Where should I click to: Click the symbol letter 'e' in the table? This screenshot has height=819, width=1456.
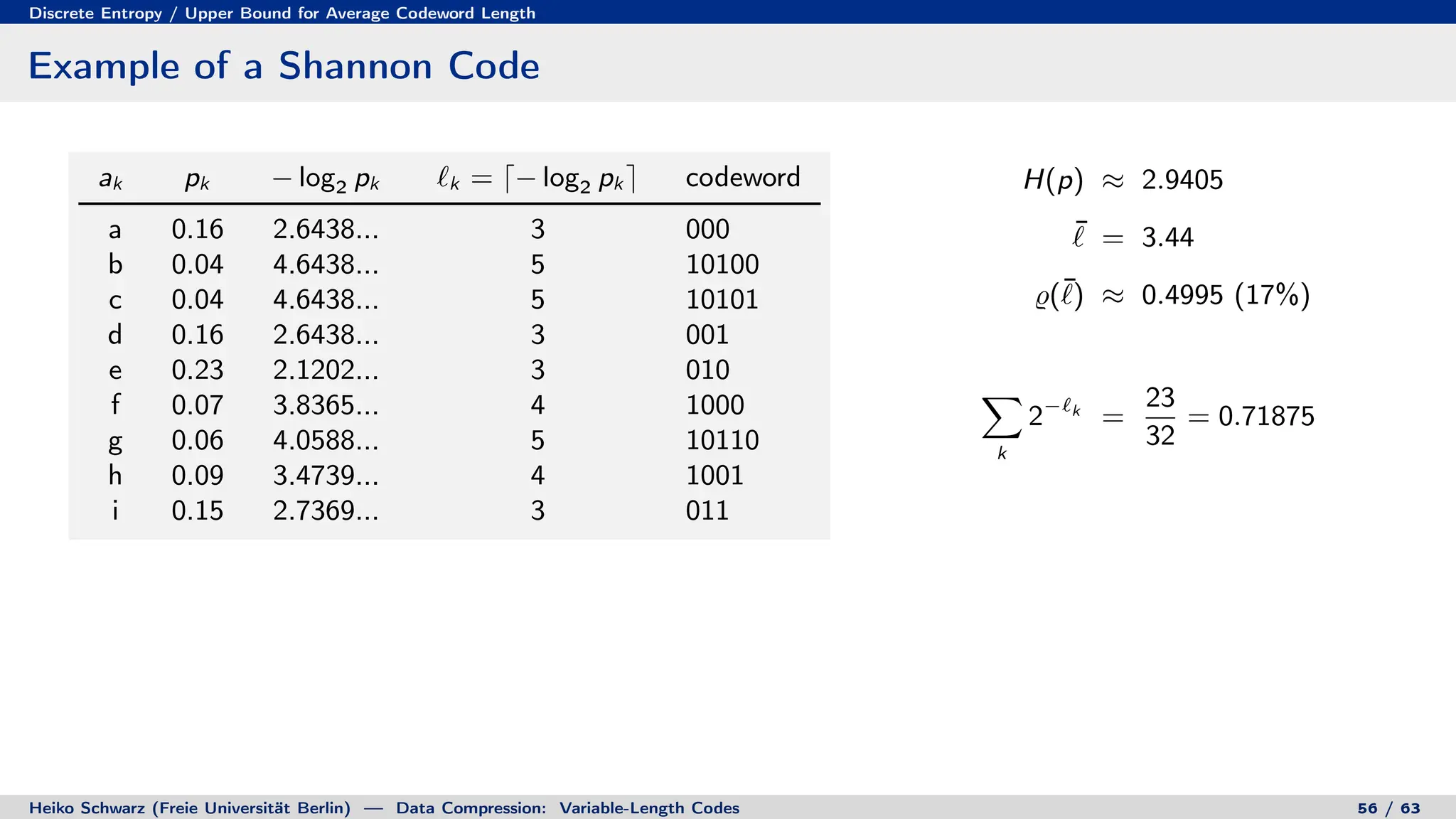click(115, 372)
